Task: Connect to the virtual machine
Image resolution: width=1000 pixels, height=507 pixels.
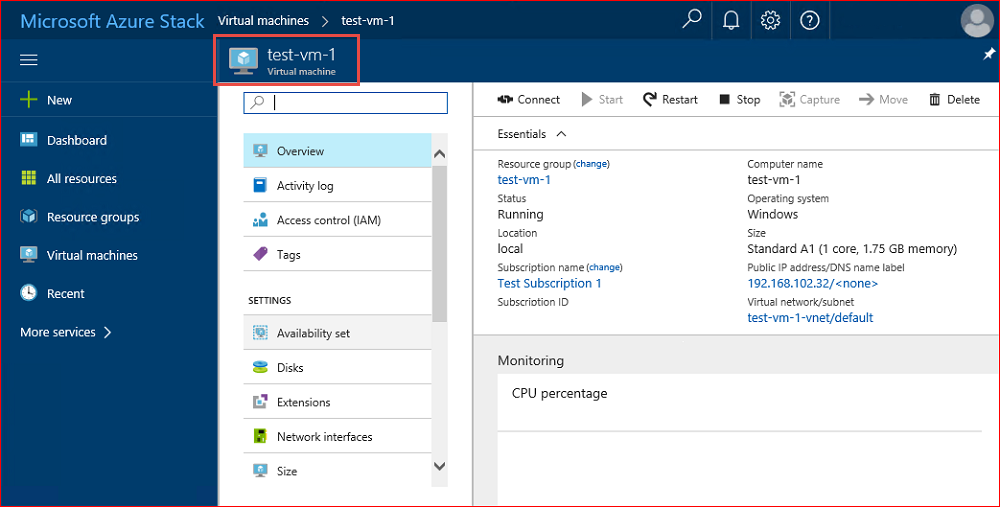Action: pyautogui.click(x=529, y=99)
